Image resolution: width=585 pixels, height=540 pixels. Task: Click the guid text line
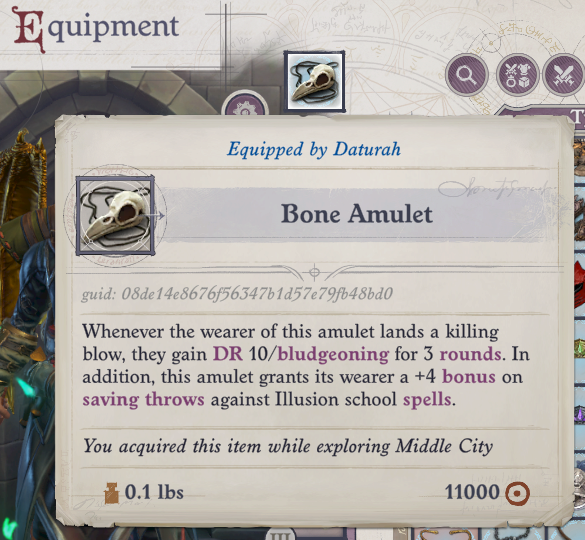click(x=237, y=294)
